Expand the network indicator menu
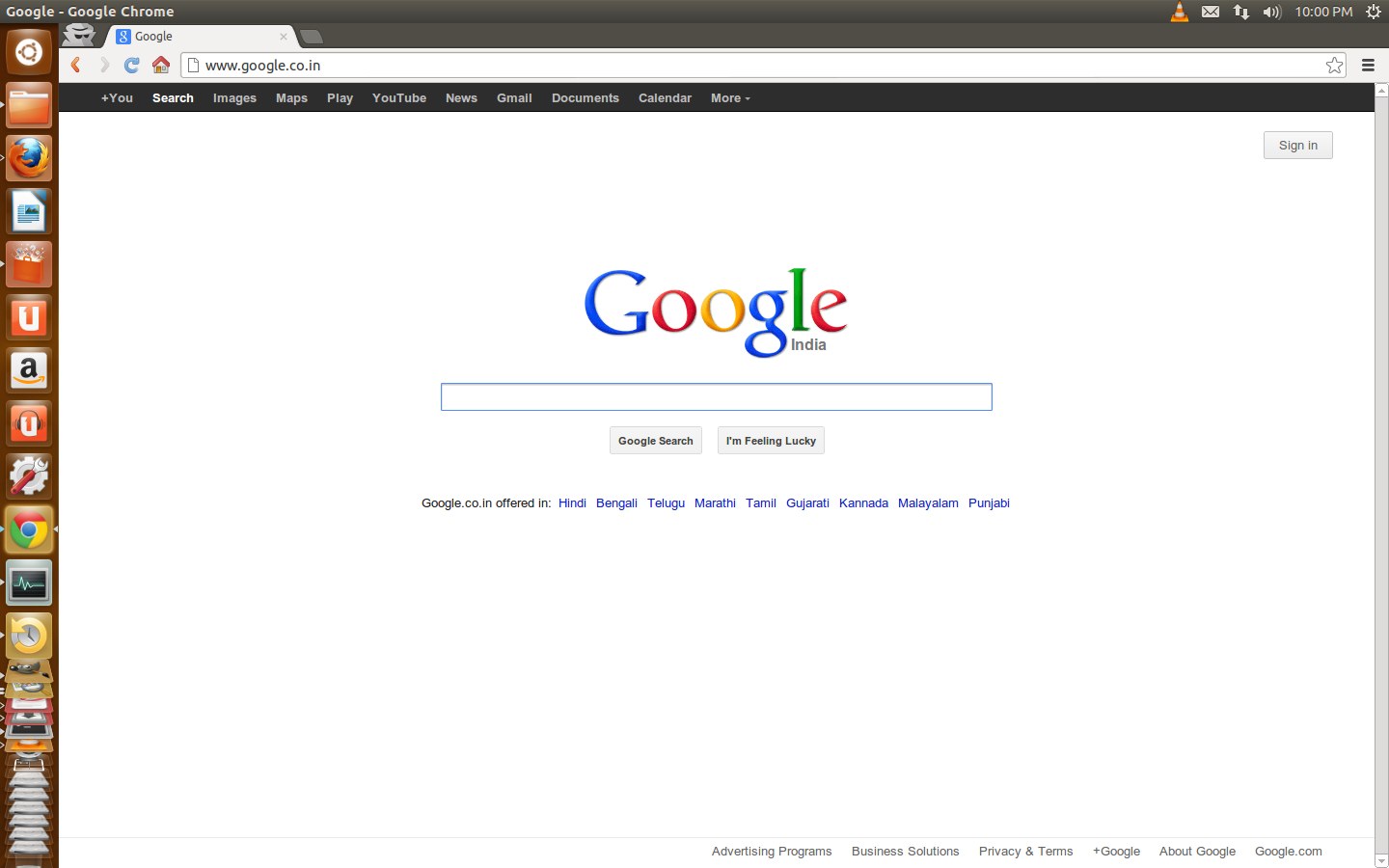1389x868 pixels. click(x=1241, y=12)
